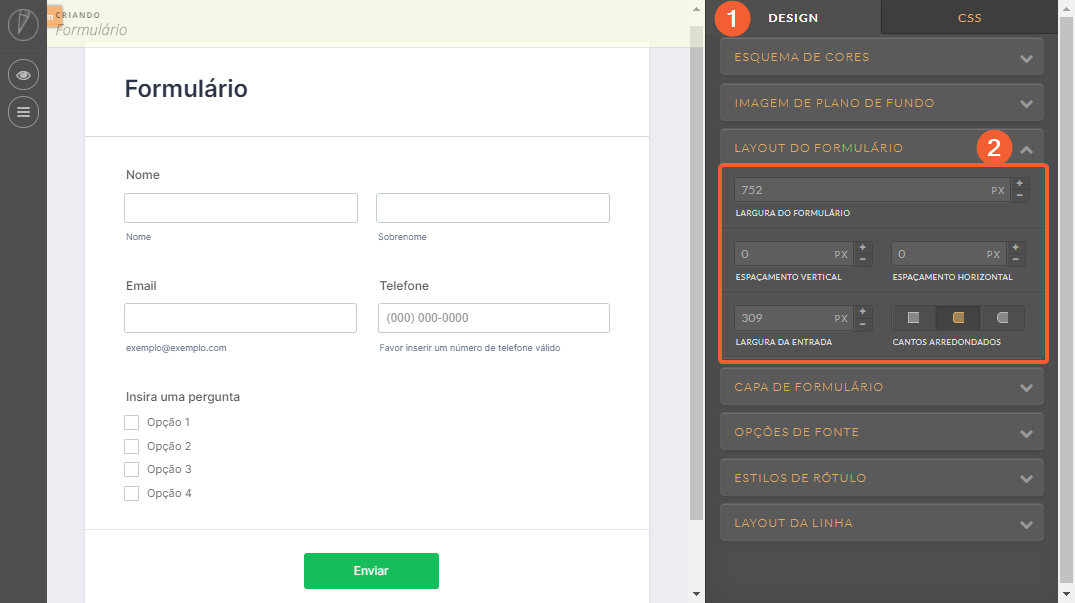1075x603 pixels.
Task: Select the square corners option for inputs
Action: coord(911,317)
